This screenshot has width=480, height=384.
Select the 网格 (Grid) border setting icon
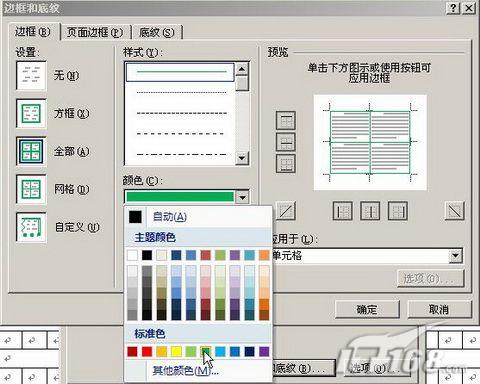pyautogui.click(x=31, y=189)
